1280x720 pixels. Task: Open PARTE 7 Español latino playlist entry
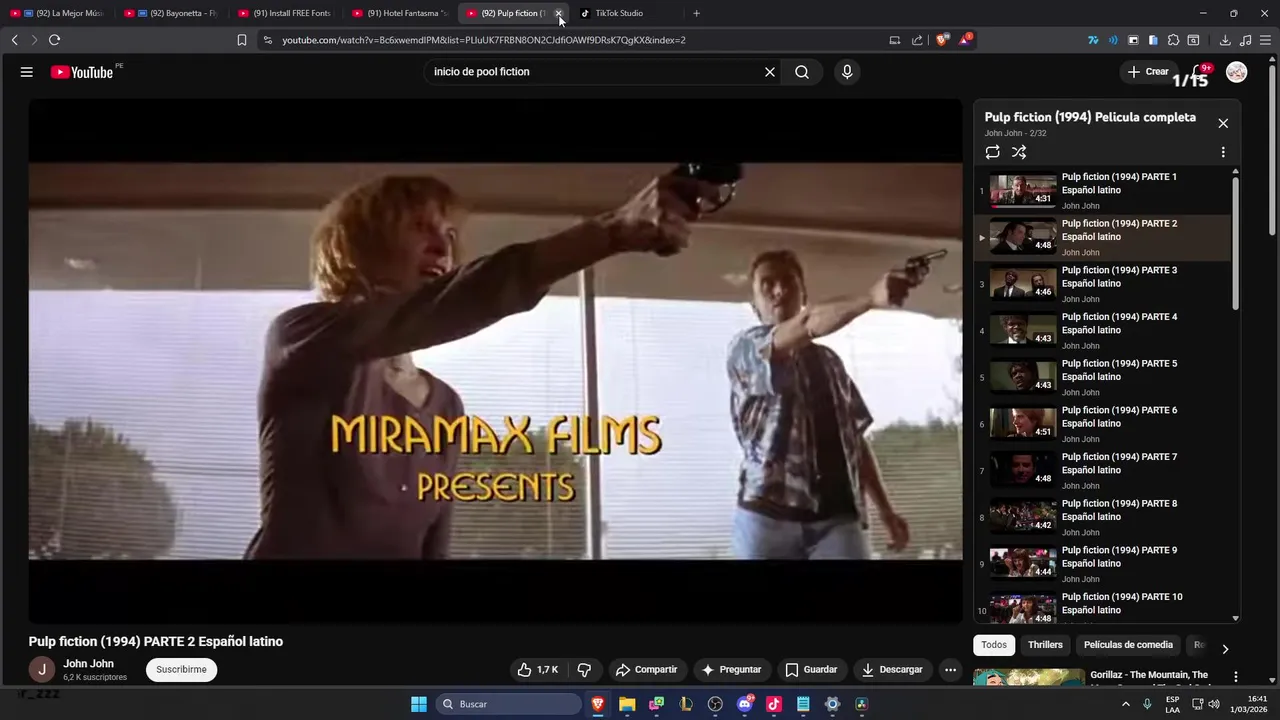point(1103,471)
